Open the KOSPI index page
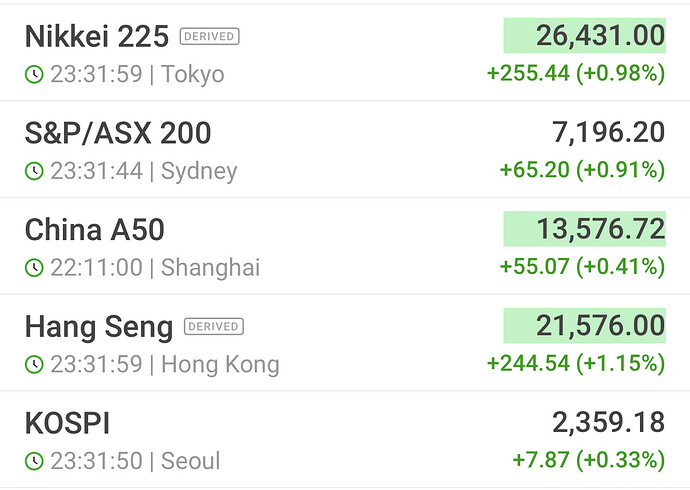 point(67,423)
